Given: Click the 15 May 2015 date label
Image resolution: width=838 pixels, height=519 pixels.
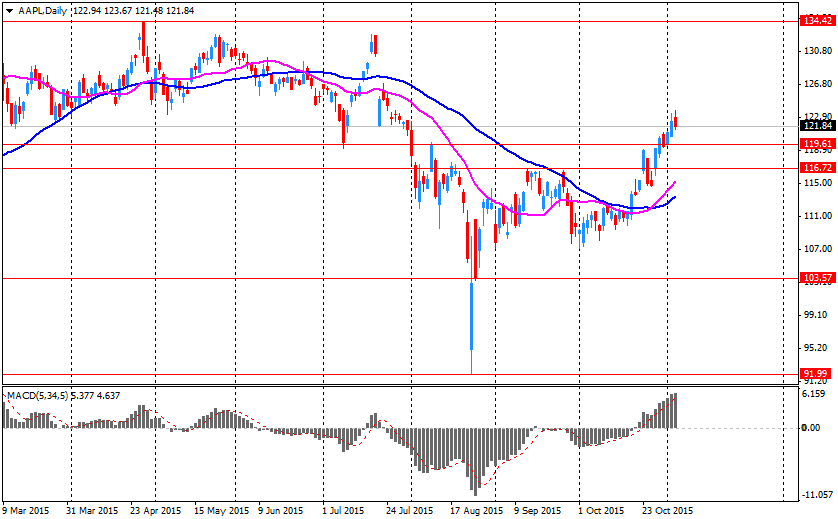Looking at the screenshot, I should [221, 510].
